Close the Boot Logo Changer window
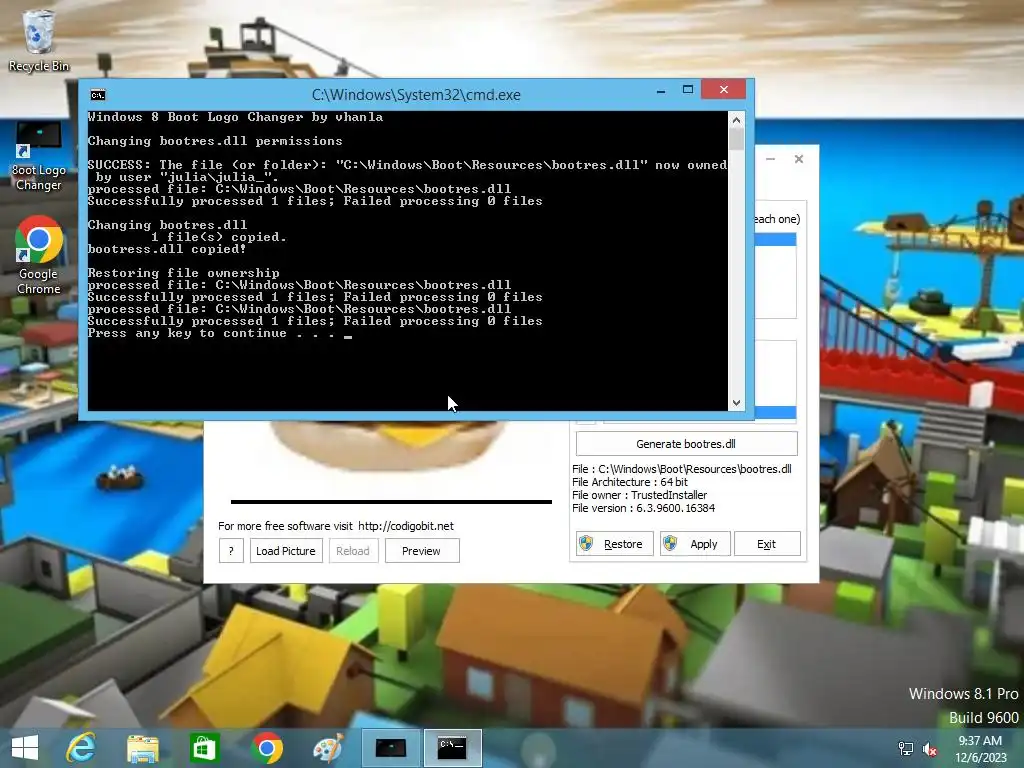Screen dimensions: 1024x768 799,159
